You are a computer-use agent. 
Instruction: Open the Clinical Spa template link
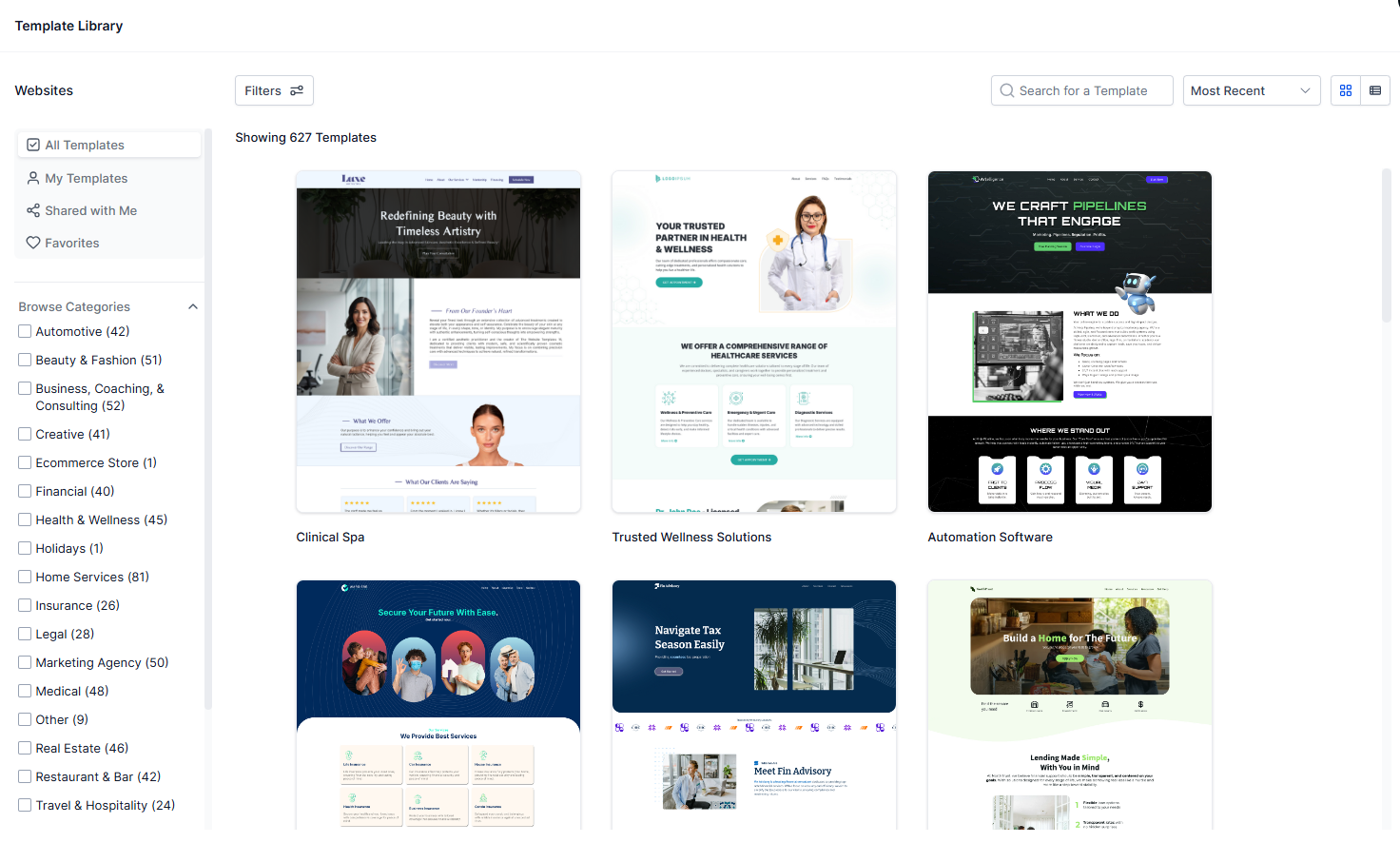click(x=330, y=537)
